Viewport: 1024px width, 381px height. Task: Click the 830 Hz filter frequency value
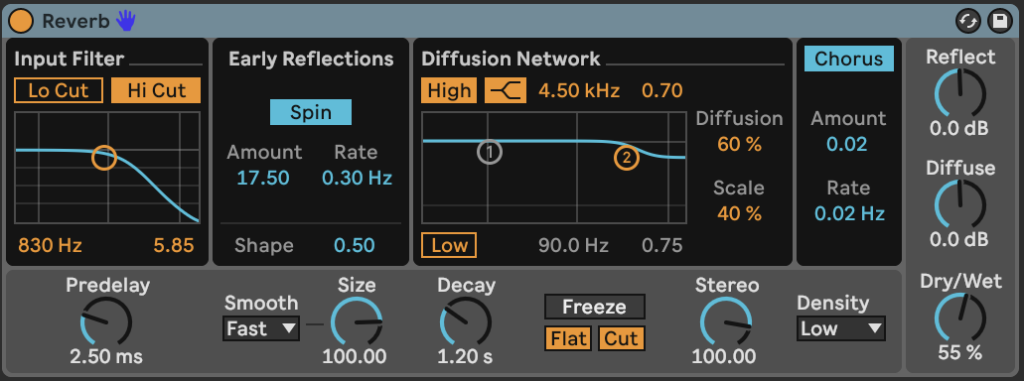pos(50,246)
